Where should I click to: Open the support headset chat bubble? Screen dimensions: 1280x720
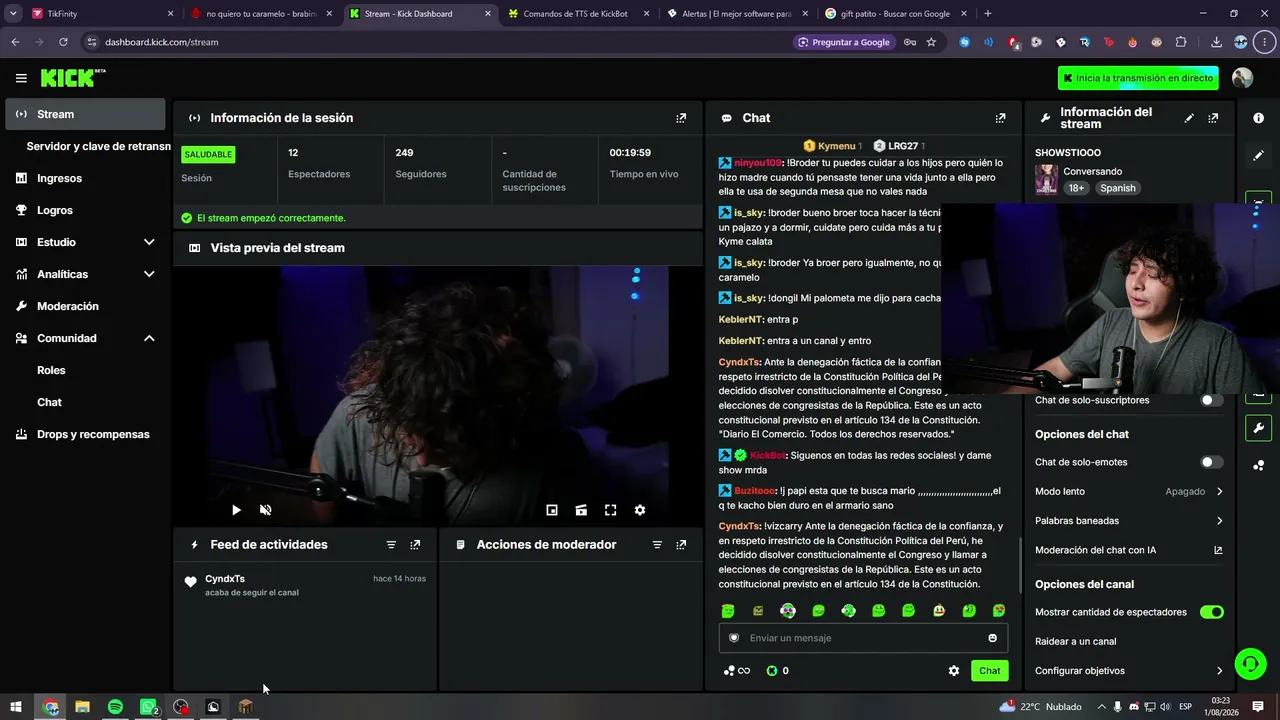(1249, 664)
